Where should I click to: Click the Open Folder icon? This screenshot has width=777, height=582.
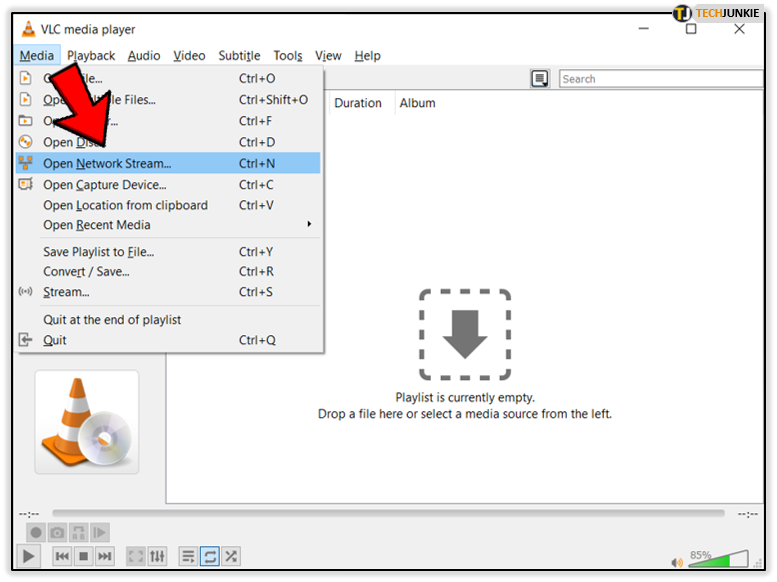click(25, 120)
